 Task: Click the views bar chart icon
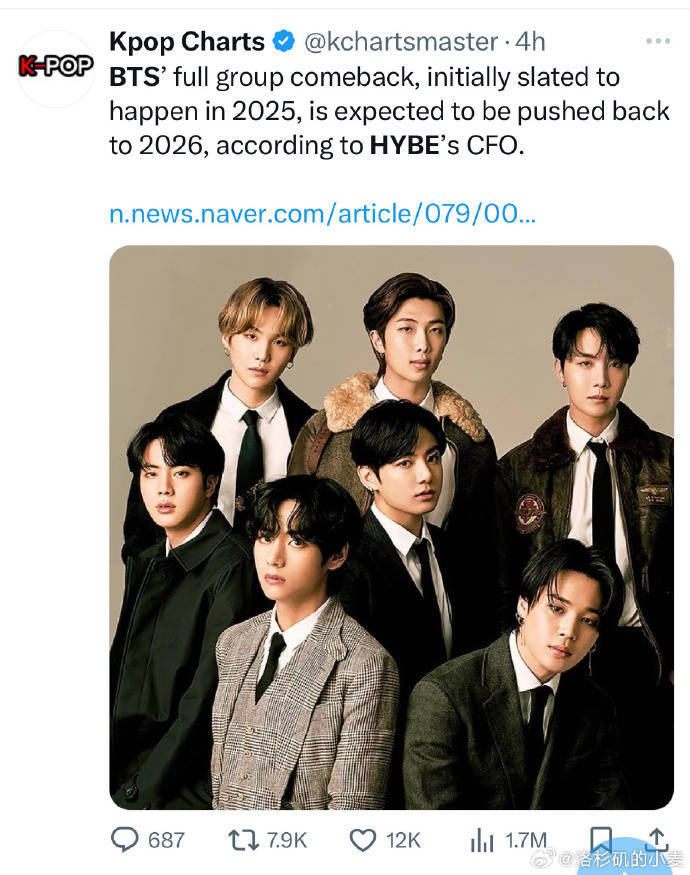pyautogui.click(x=484, y=839)
